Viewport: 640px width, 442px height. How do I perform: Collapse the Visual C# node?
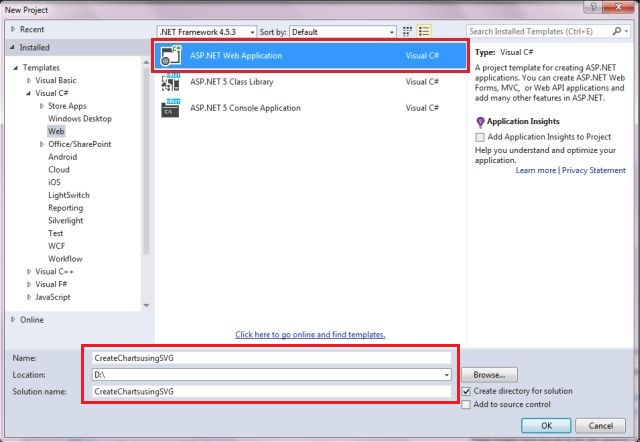(x=28, y=93)
